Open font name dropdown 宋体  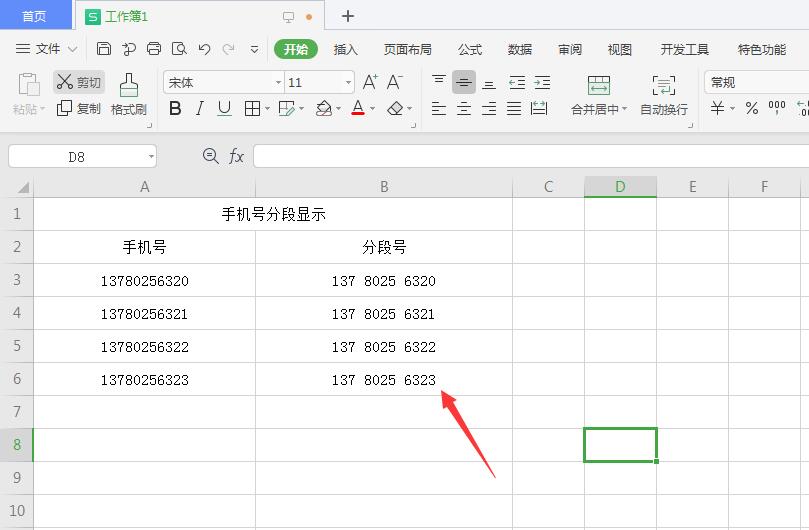point(278,83)
